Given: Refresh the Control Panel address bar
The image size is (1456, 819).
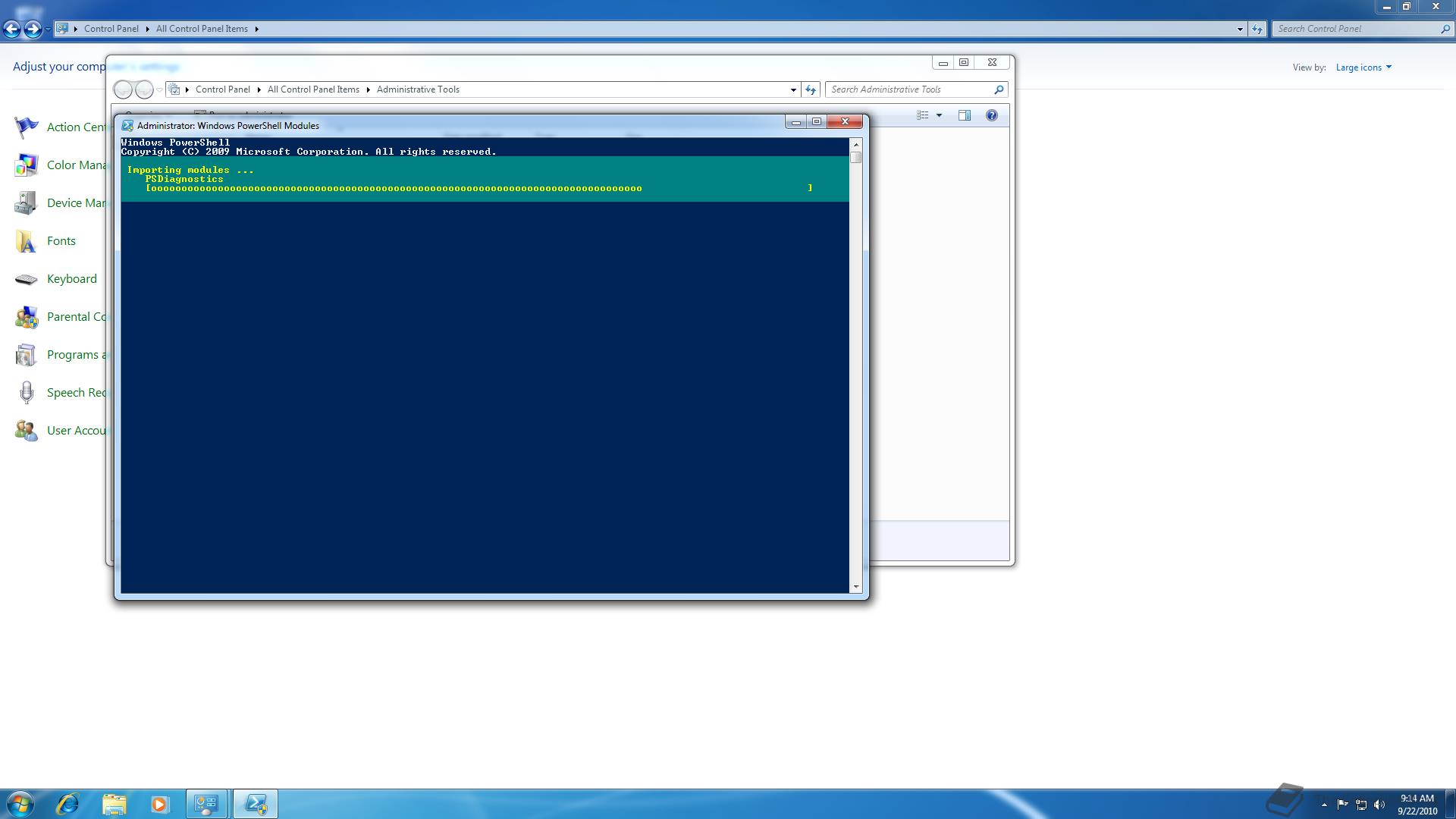Looking at the screenshot, I should [x=1257, y=29].
